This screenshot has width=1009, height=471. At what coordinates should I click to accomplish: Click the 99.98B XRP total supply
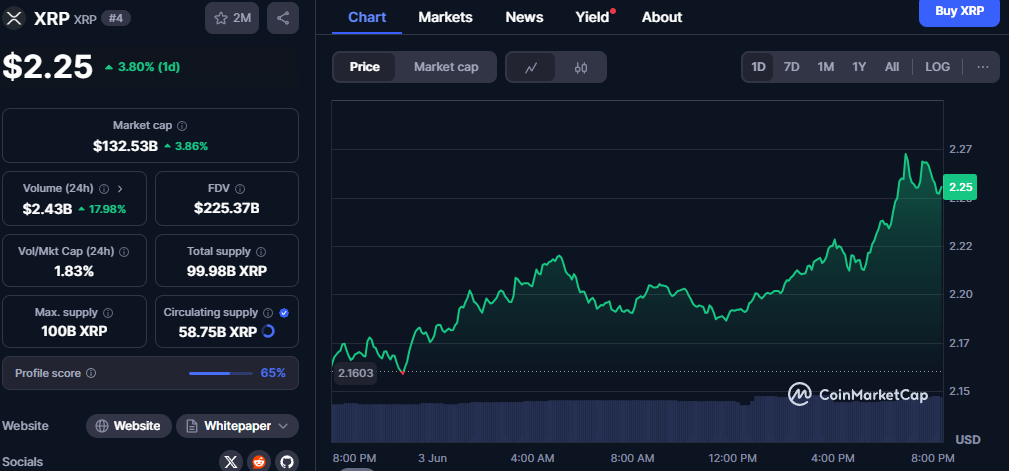click(x=227, y=271)
